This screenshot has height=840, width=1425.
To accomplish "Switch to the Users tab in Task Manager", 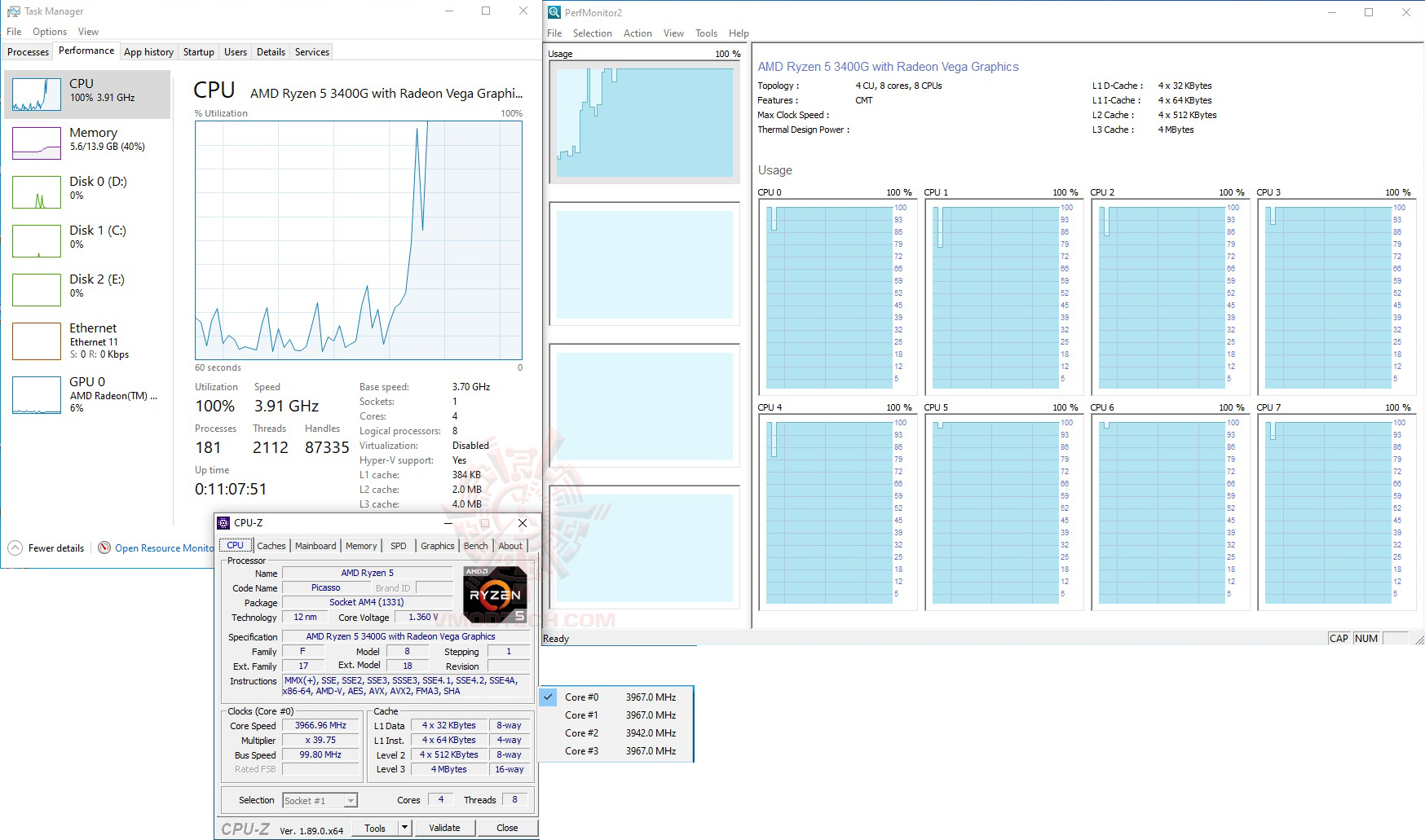I will point(236,52).
